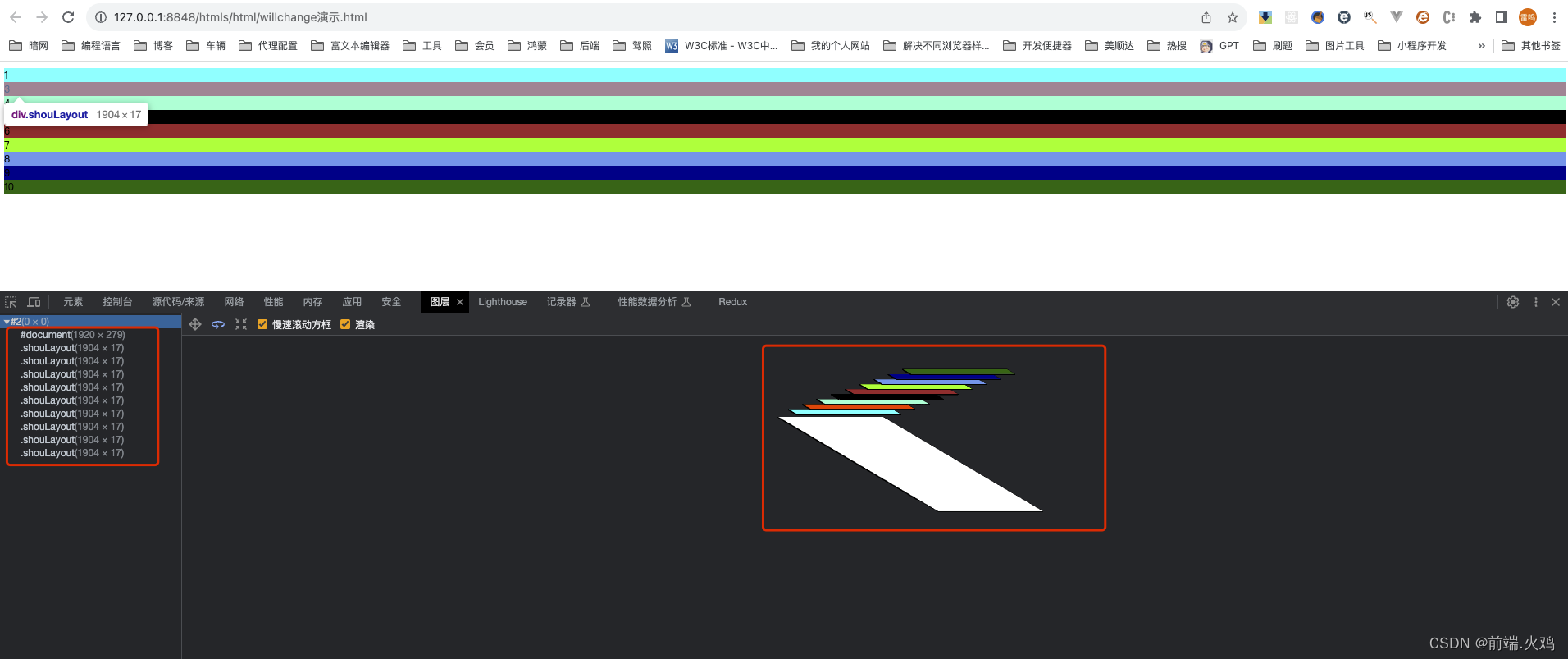Select the pan mode tool in Layers
Viewport: 1568px width, 659px height.
pyautogui.click(x=195, y=324)
